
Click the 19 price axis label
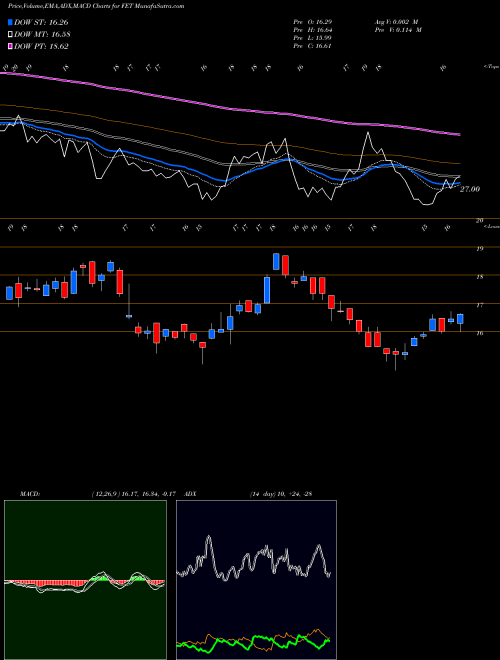pyautogui.click(x=479, y=249)
